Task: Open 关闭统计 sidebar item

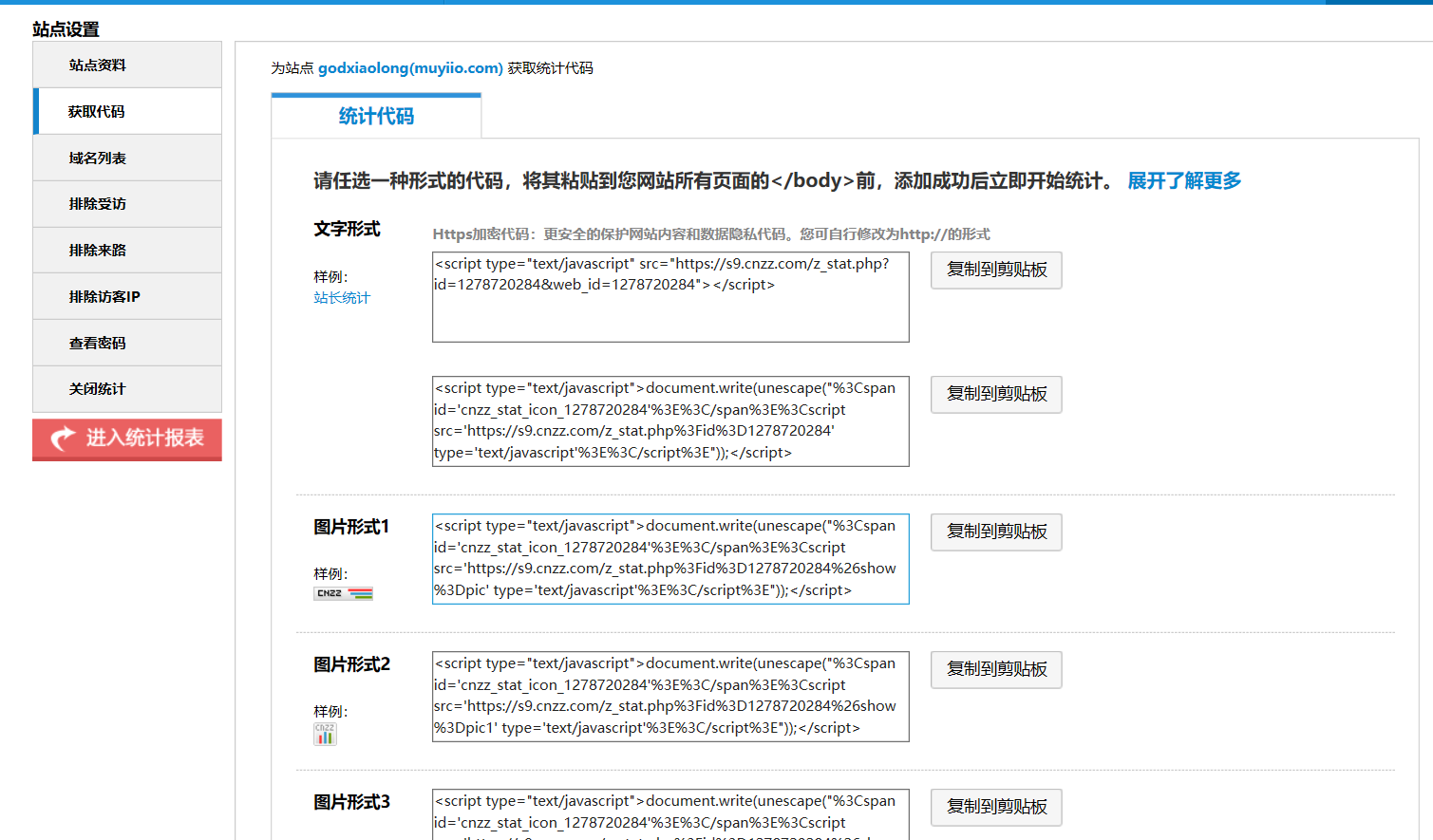Action: pyautogui.click(x=127, y=389)
